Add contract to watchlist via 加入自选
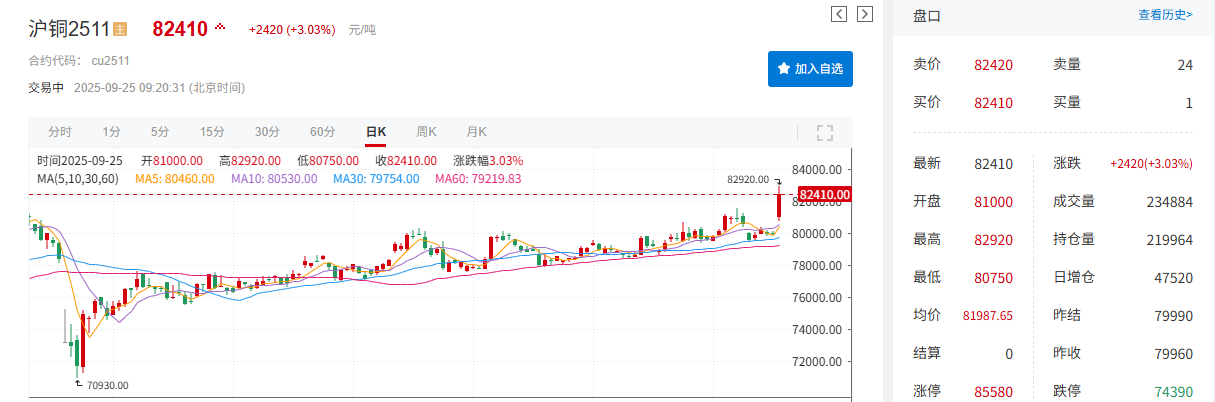The image size is (1215, 402). point(810,69)
